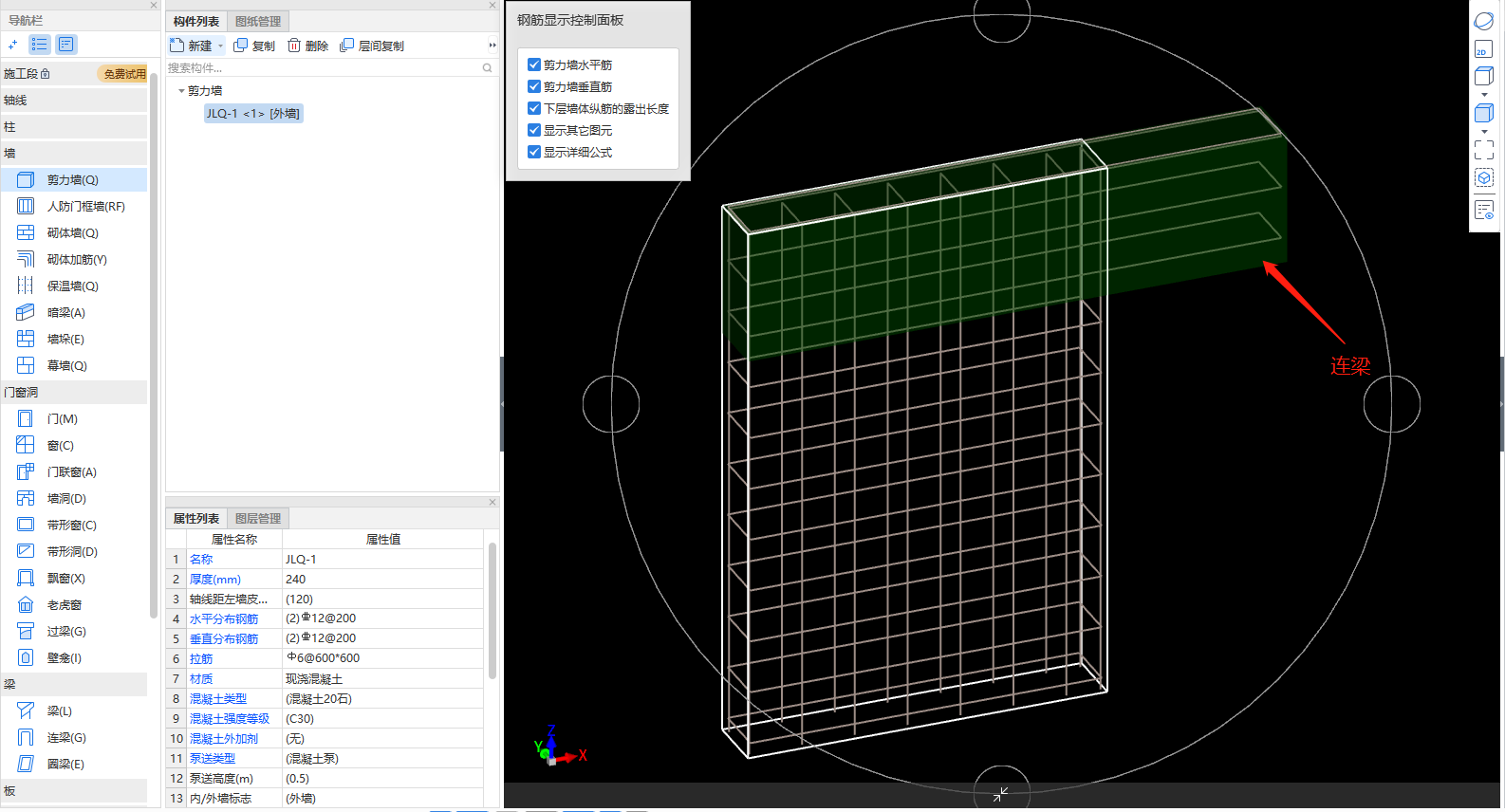1505x812 pixels.
Task: Click the 免费试用 badge
Action: [x=124, y=73]
